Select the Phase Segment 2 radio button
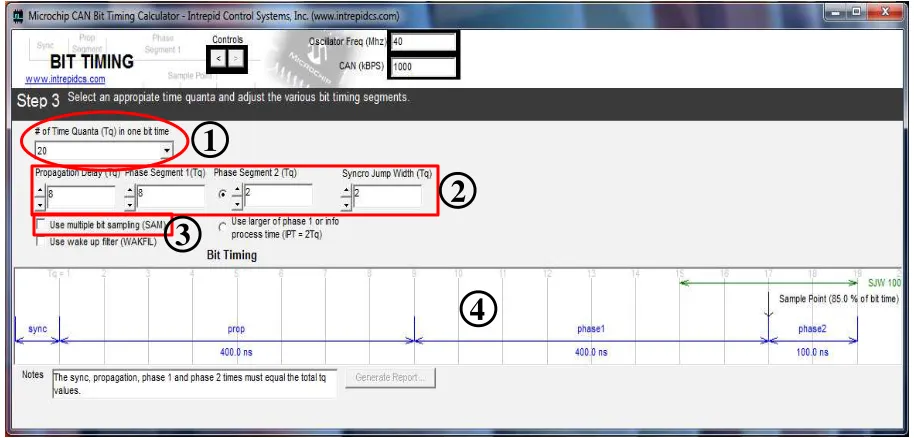The height and width of the screenshot is (438, 914). (x=222, y=195)
